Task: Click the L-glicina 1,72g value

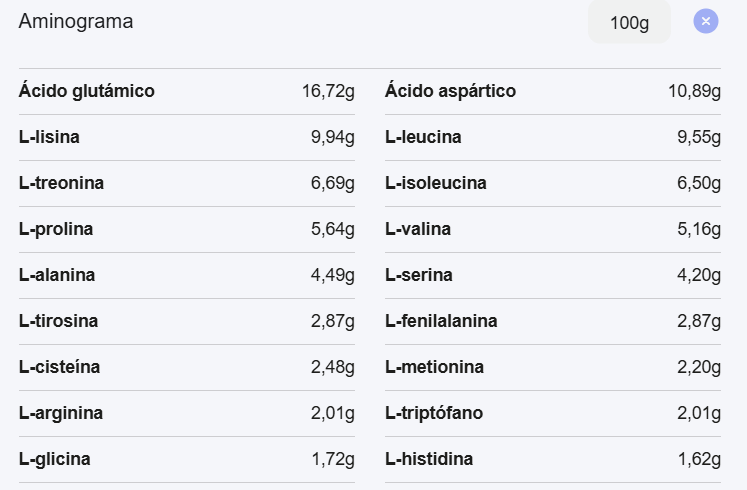Action: [x=333, y=460]
